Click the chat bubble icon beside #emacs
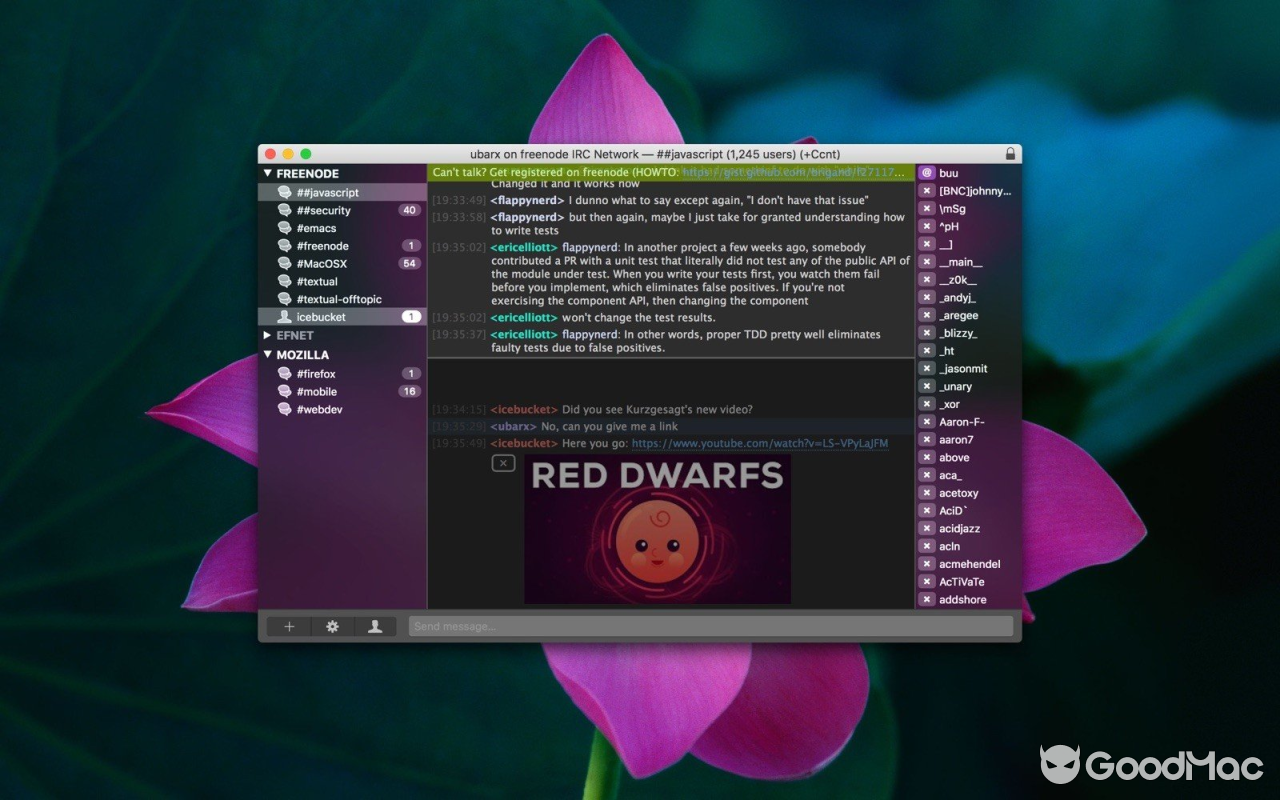 pos(285,228)
